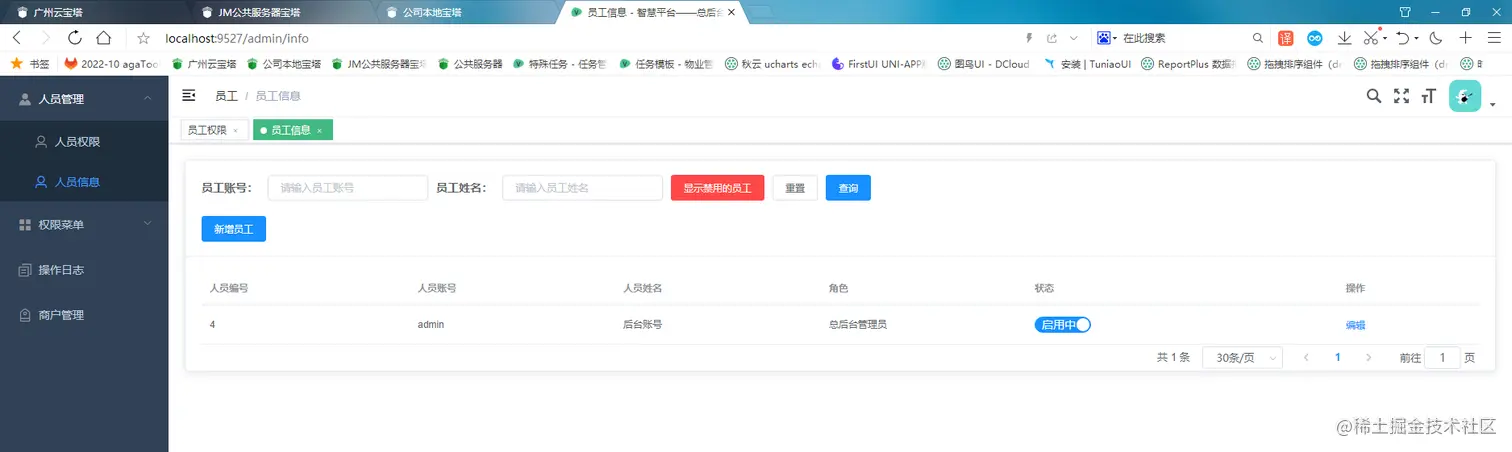The width and height of the screenshot is (1512, 452).
Task: Toggle fullscreen with the header screen icon
Action: click(1402, 96)
